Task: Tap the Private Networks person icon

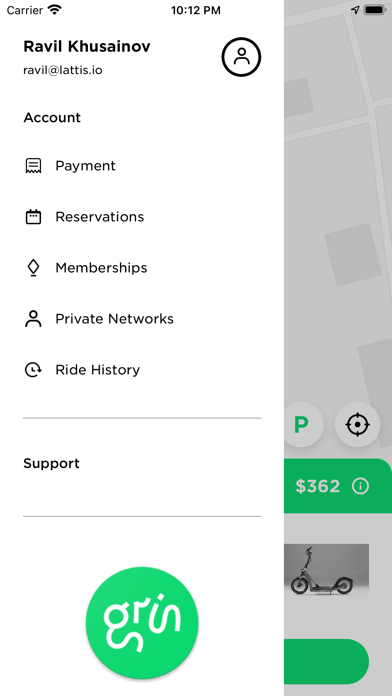Action: 33,319
